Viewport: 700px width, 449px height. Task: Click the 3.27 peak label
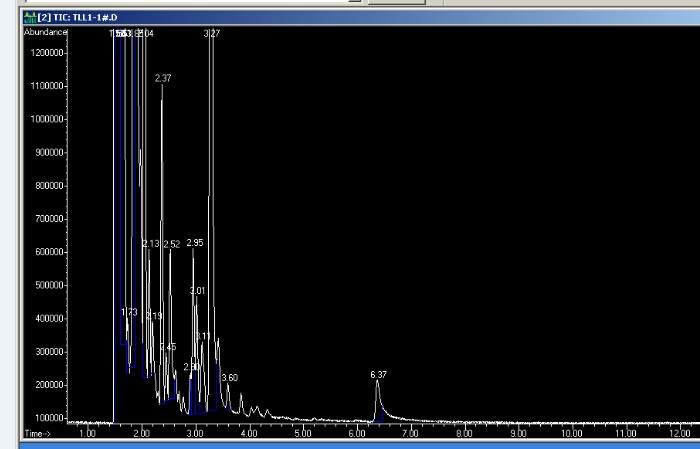tap(212, 33)
